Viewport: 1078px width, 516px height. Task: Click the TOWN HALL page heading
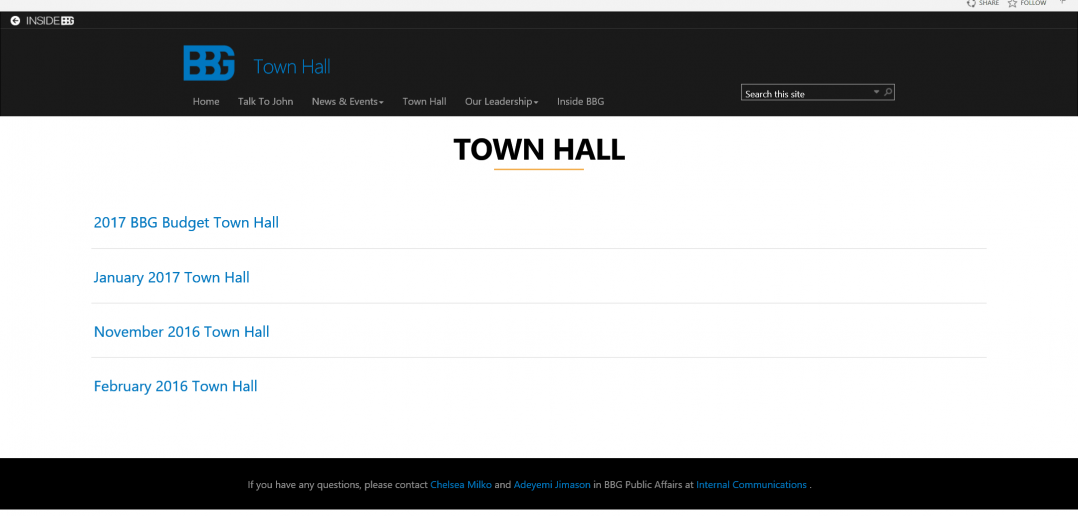tap(539, 150)
